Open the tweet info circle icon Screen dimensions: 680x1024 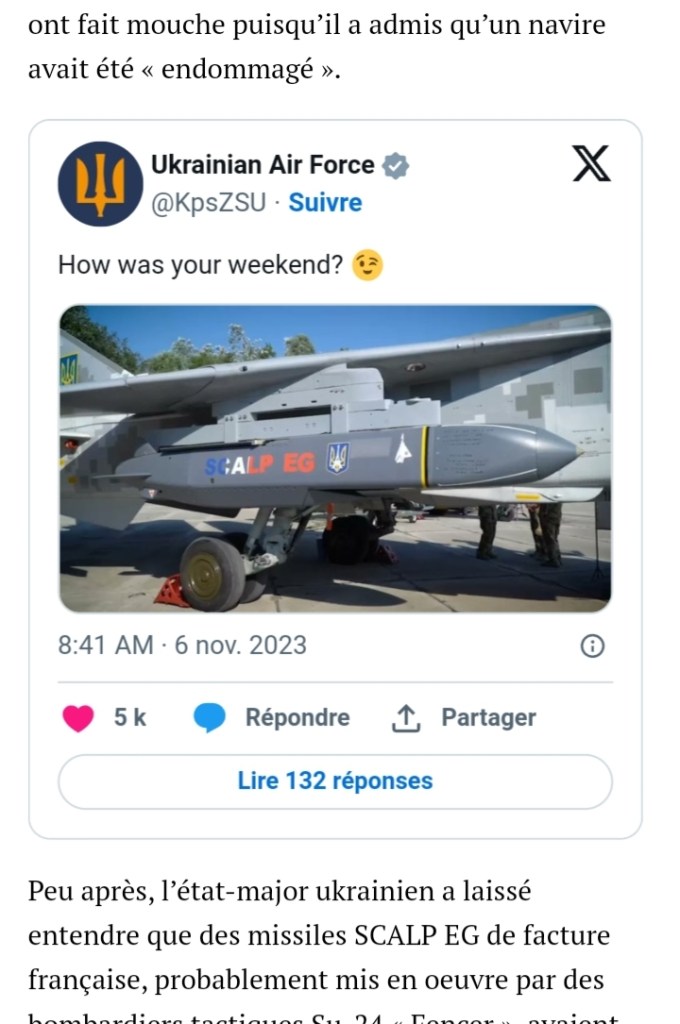(x=592, y=647)
